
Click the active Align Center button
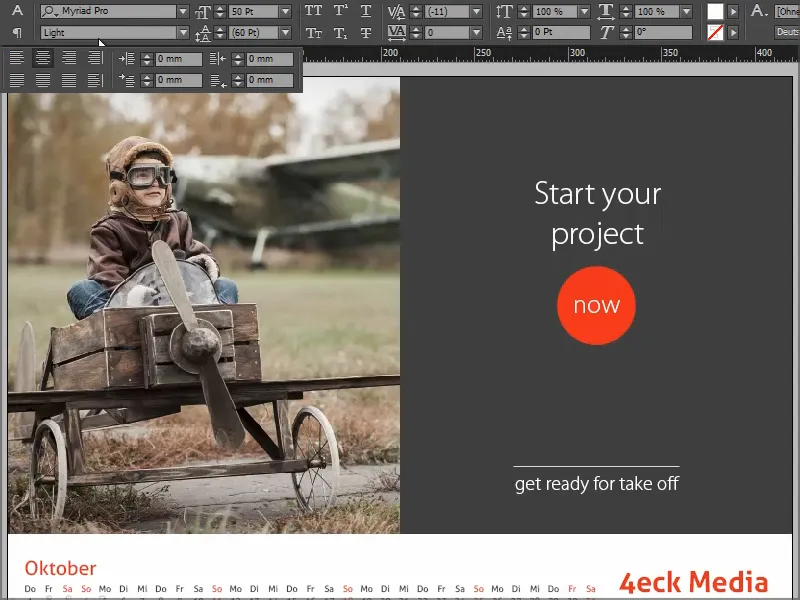coord(43,58)
